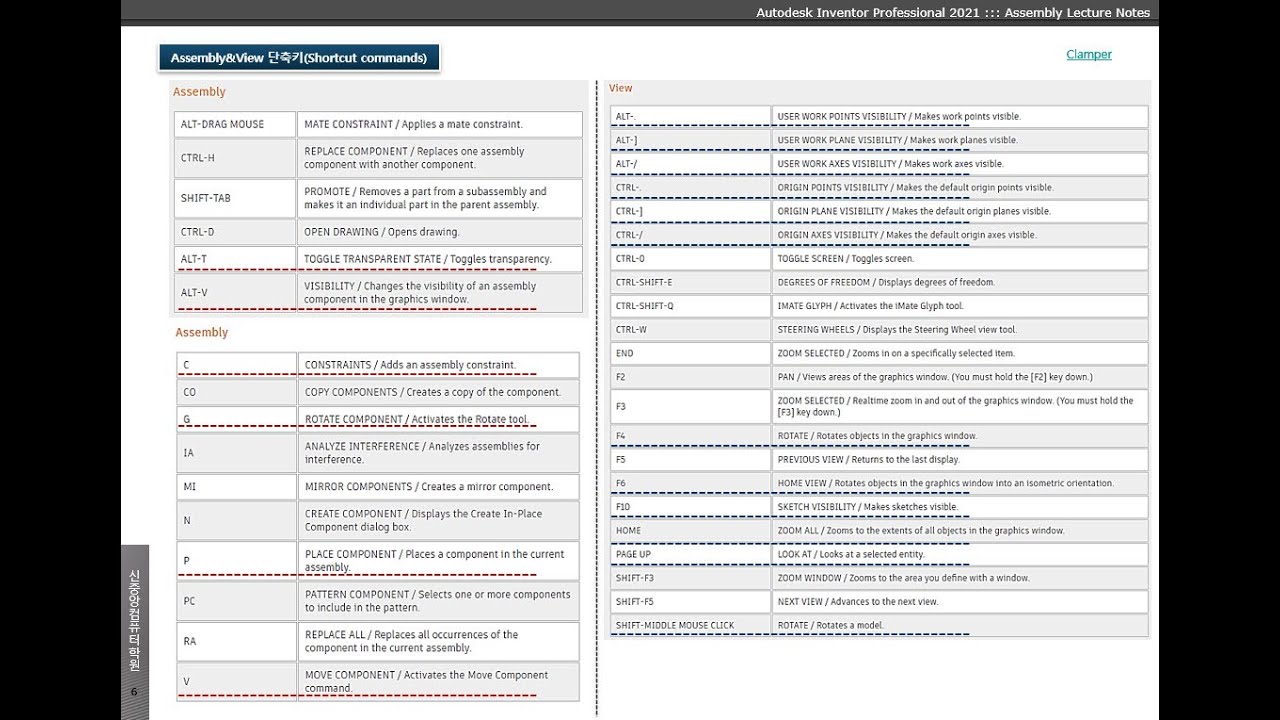The height and width of the screenshot is (720, 1280).
Task: Select the CTRL-SHIFT-E shortcut cell
Action: point(691,282)
